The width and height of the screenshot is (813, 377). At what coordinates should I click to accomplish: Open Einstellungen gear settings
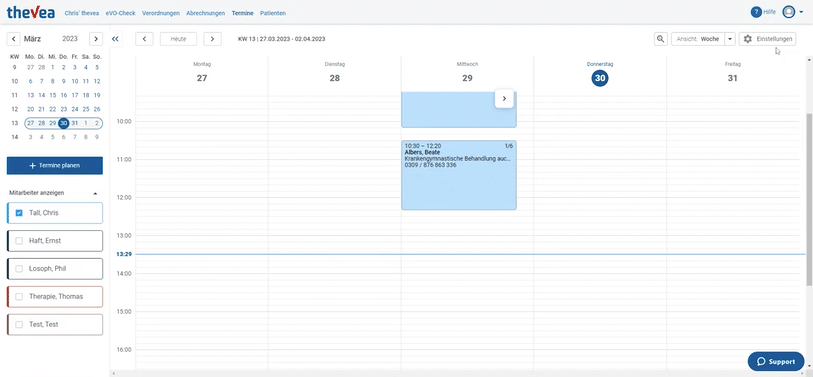point(767,39)
